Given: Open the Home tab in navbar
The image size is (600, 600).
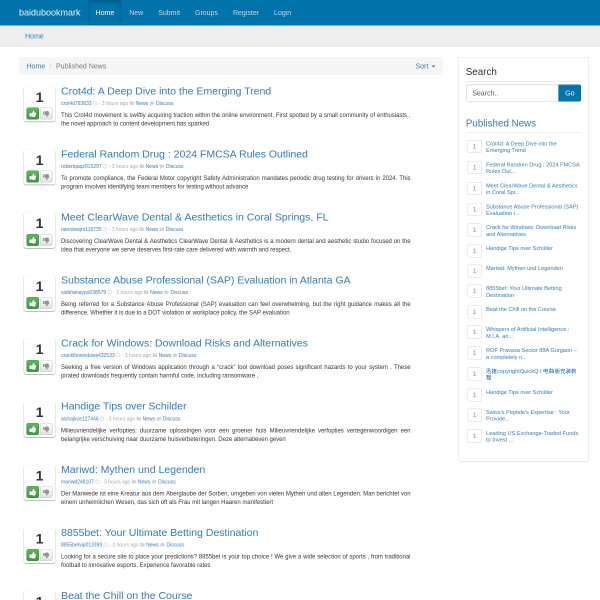Looking at the screenshot, I should (105, 13).
